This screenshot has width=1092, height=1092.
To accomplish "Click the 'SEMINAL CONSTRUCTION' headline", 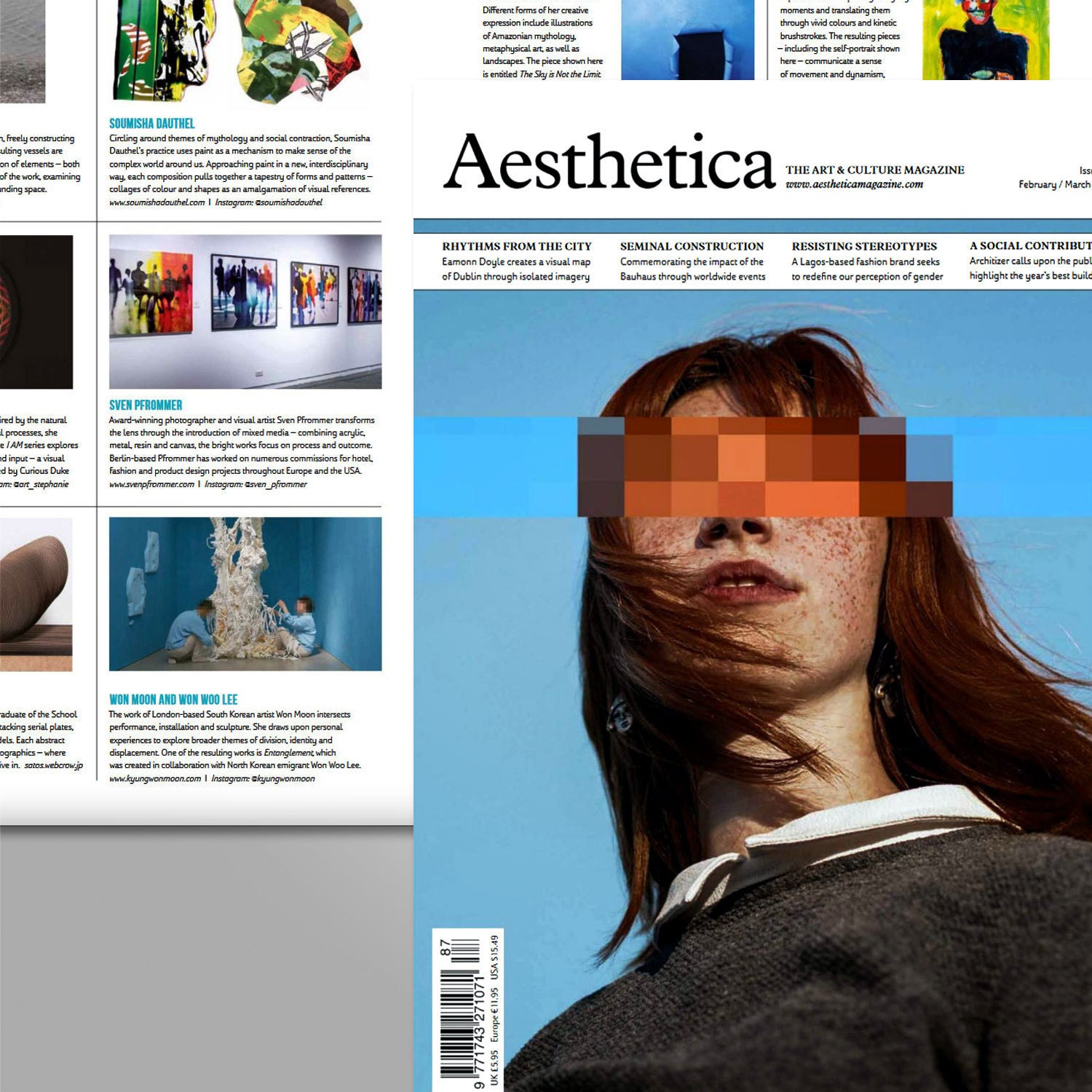I will point(692,247).
